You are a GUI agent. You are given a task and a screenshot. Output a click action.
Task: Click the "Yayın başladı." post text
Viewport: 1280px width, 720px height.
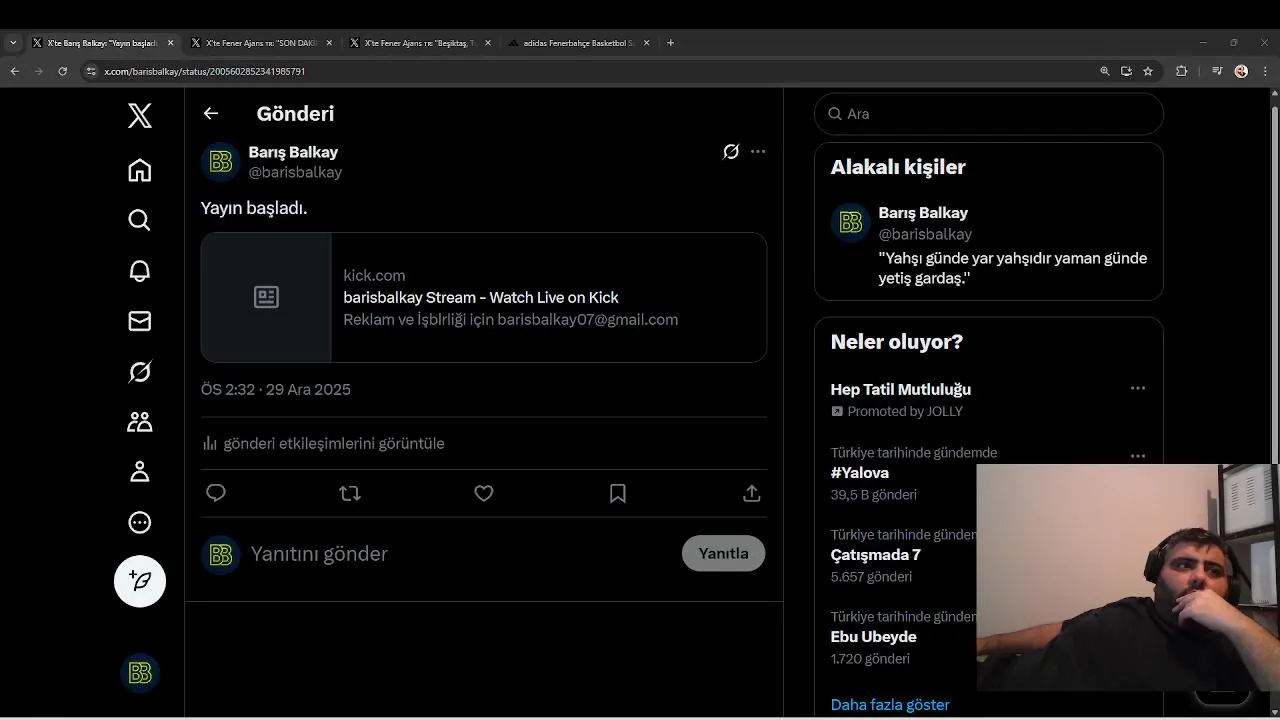254,208
